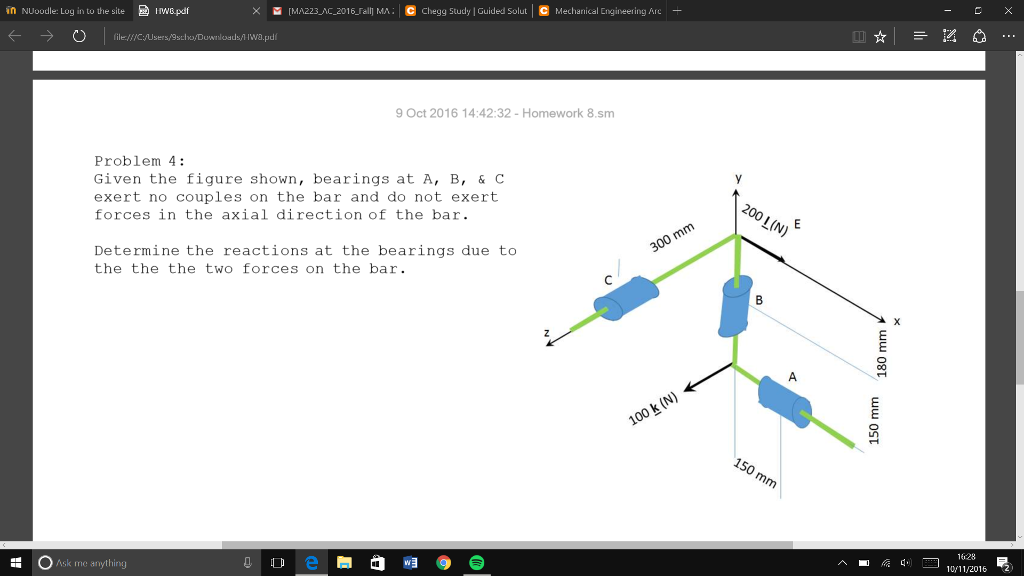Share the HW8.pdf page
Viewport: 1024px width, 576px height.
point(980,36)
